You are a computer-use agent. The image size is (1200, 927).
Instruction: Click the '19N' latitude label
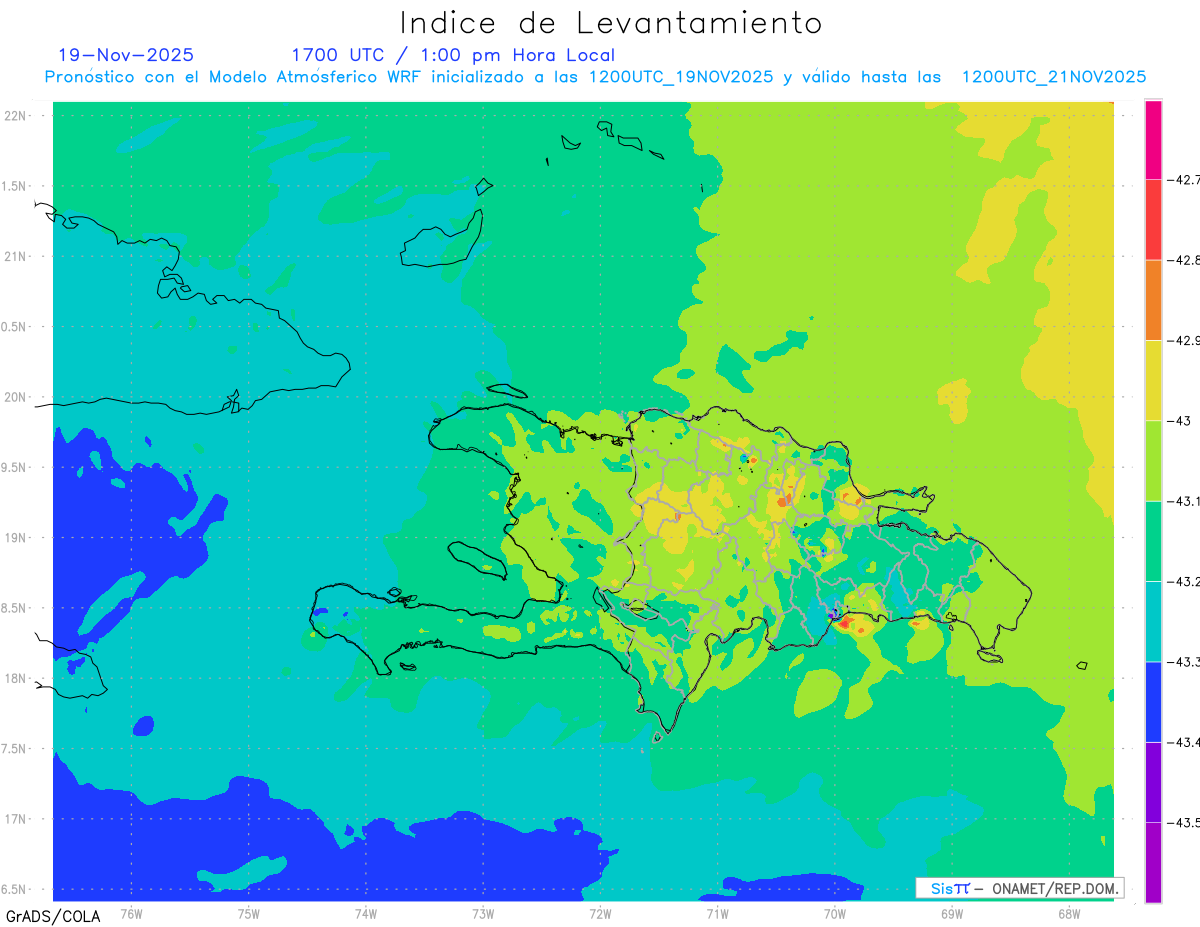(16, 537)
